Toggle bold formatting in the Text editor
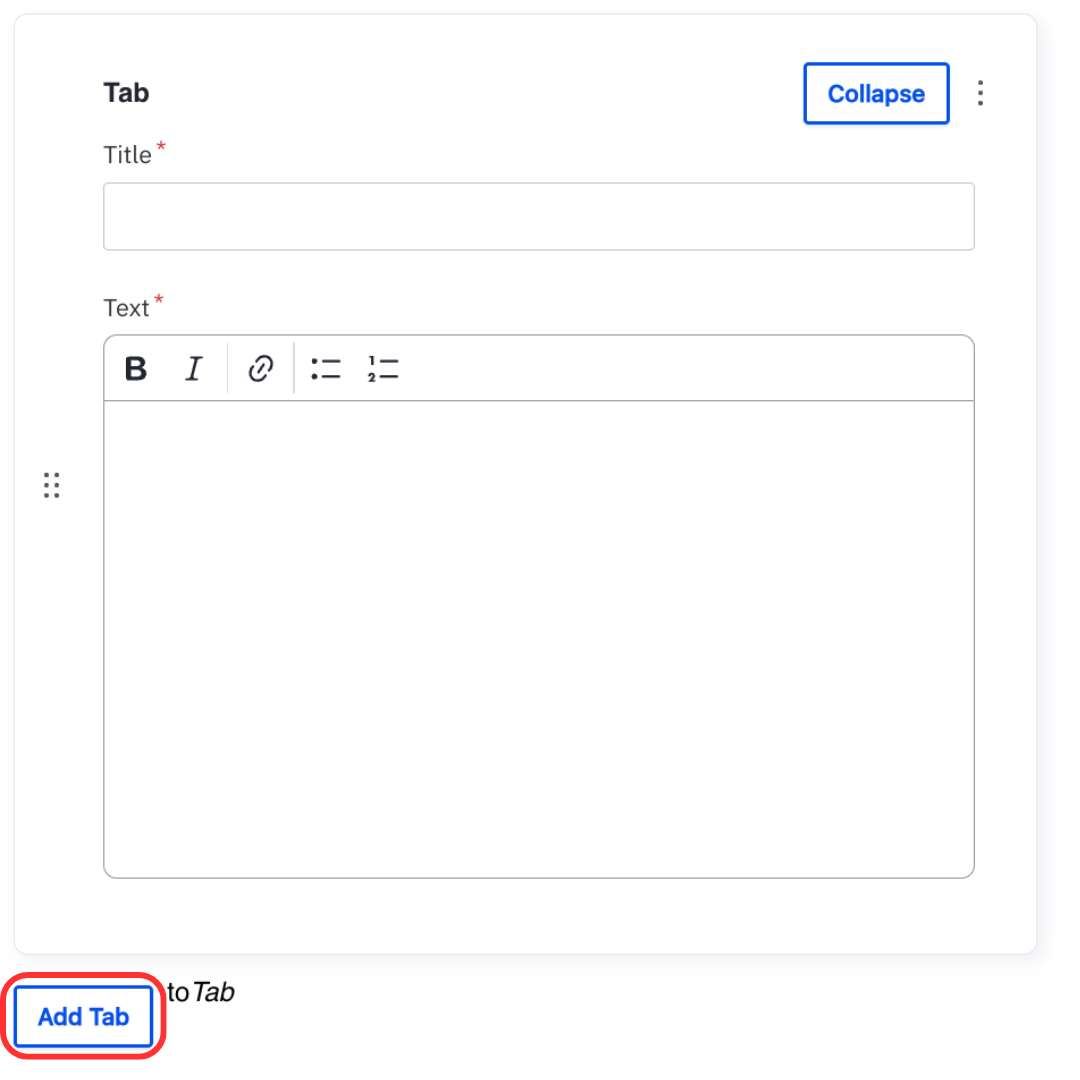The width and height of the screenshot is (1080, 1080). point(136,369)
